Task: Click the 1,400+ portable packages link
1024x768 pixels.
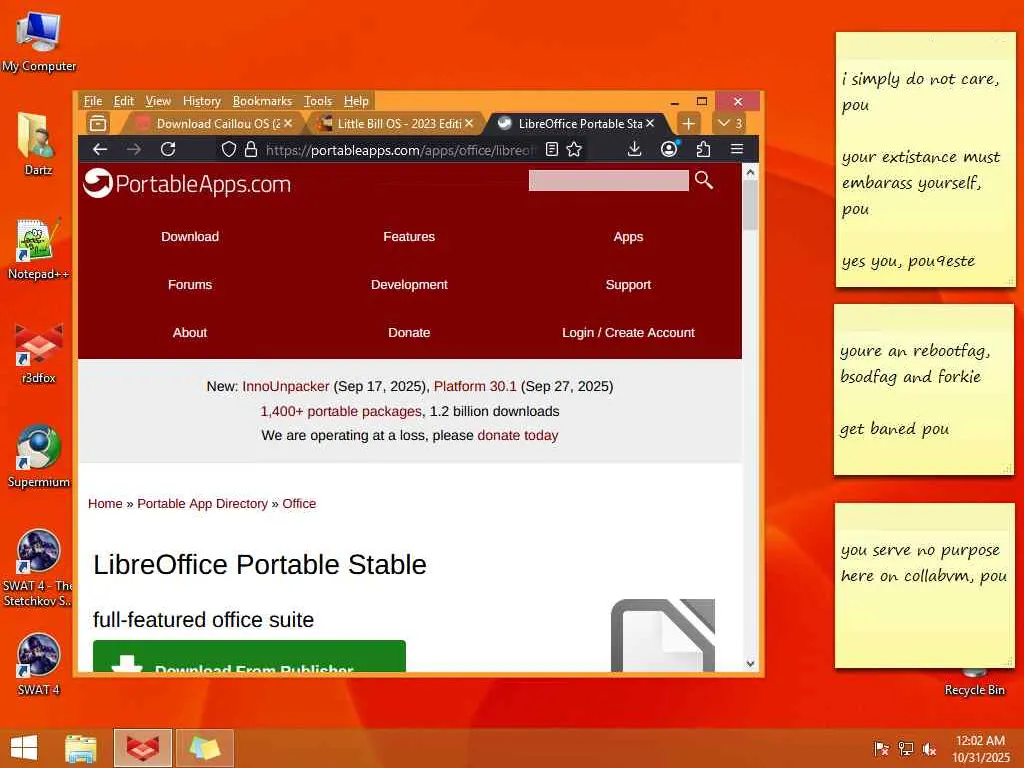Action: coord(341,411)
